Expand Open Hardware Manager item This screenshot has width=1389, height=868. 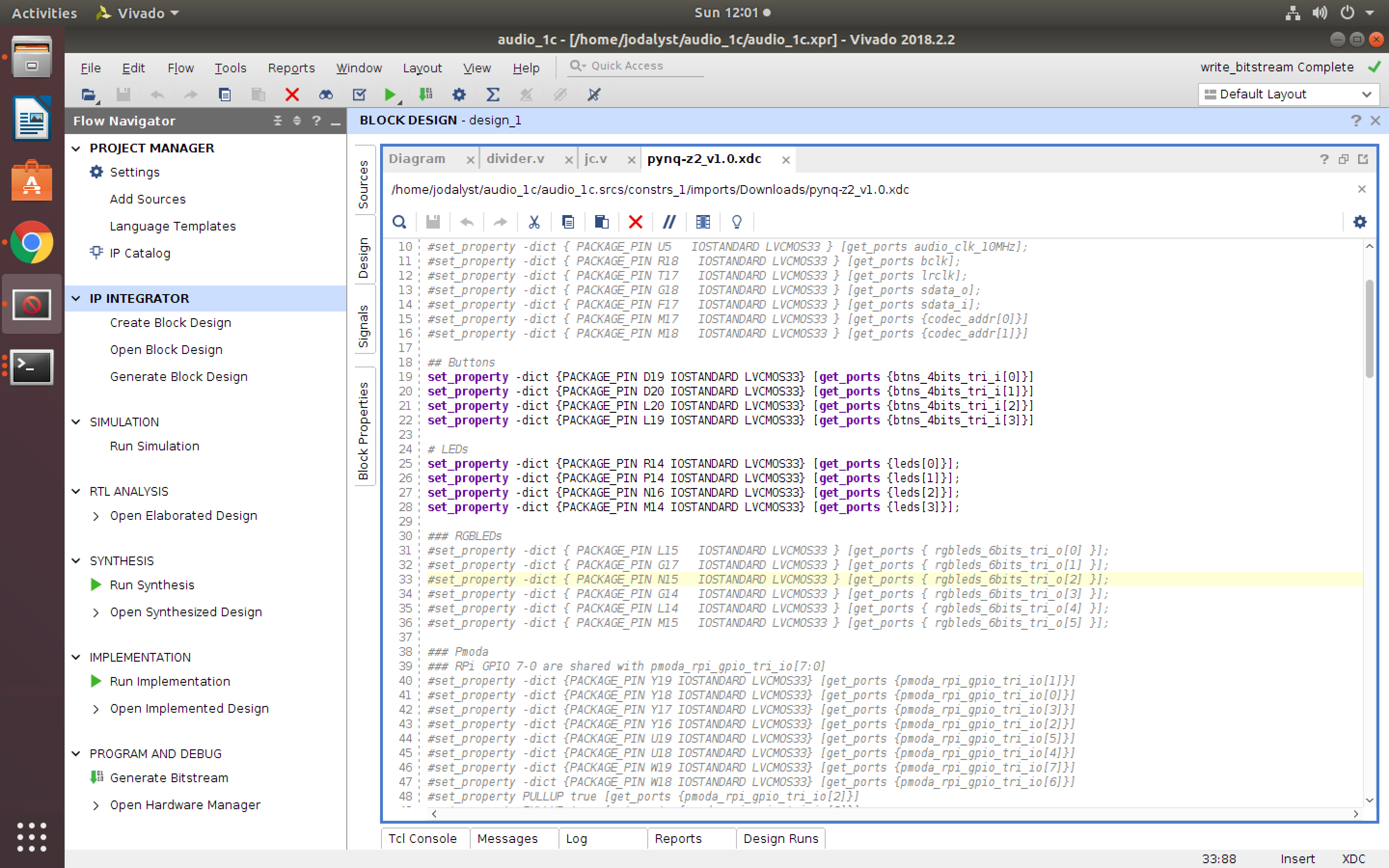(96, 805)
